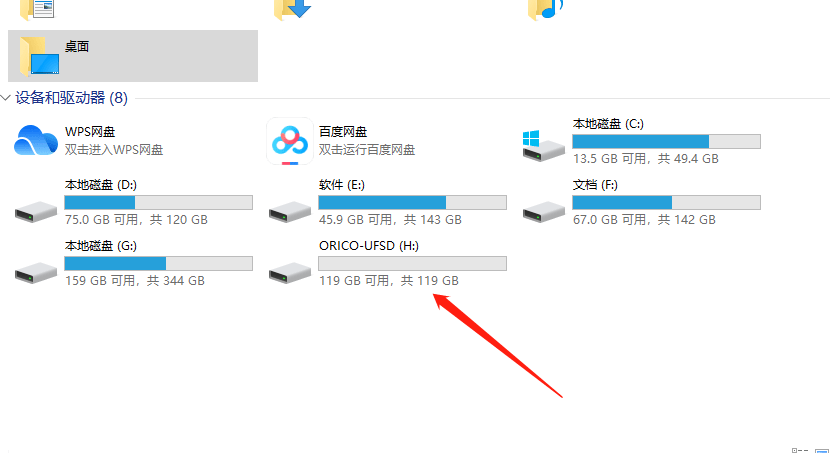Select the 本地磁盘 (D:) drive icon
The width and height of the screenshot is (836, 453).
coord(36,212)
